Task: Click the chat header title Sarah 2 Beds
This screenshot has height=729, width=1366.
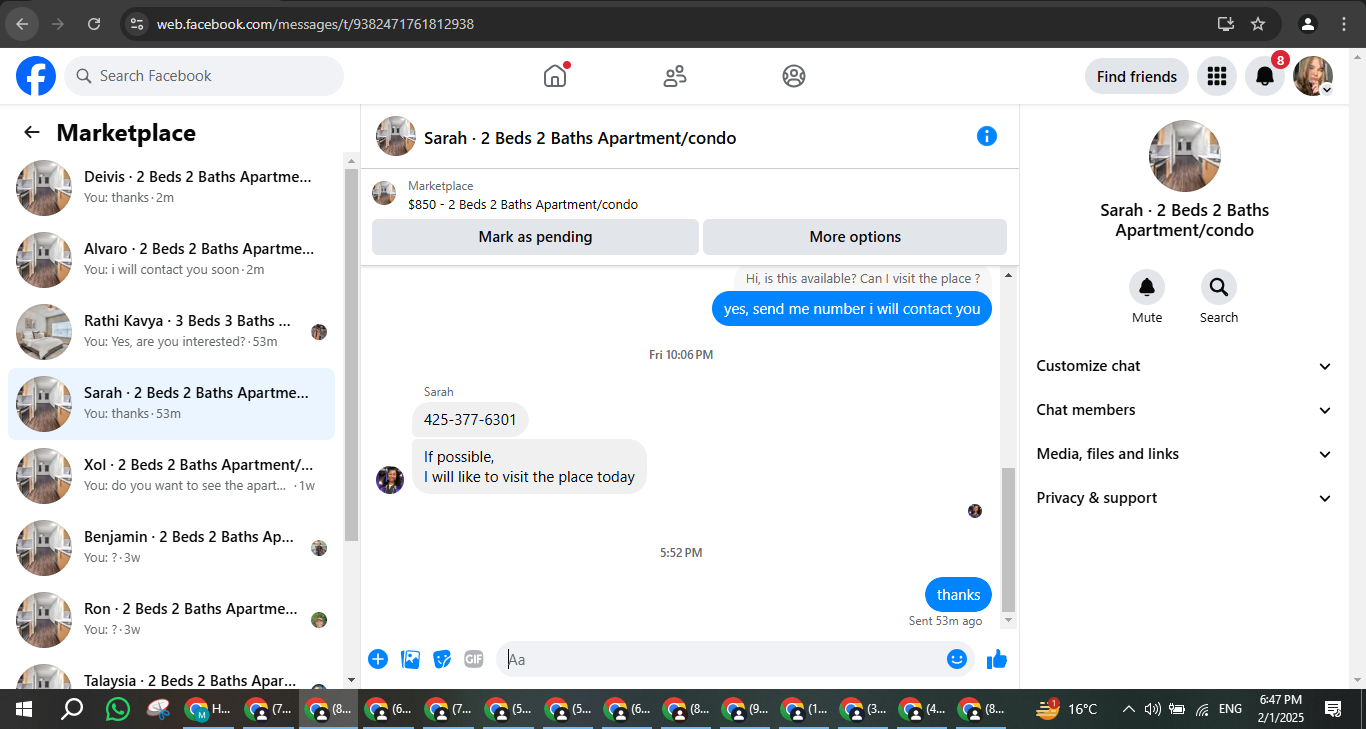Action: click(580, 138)
